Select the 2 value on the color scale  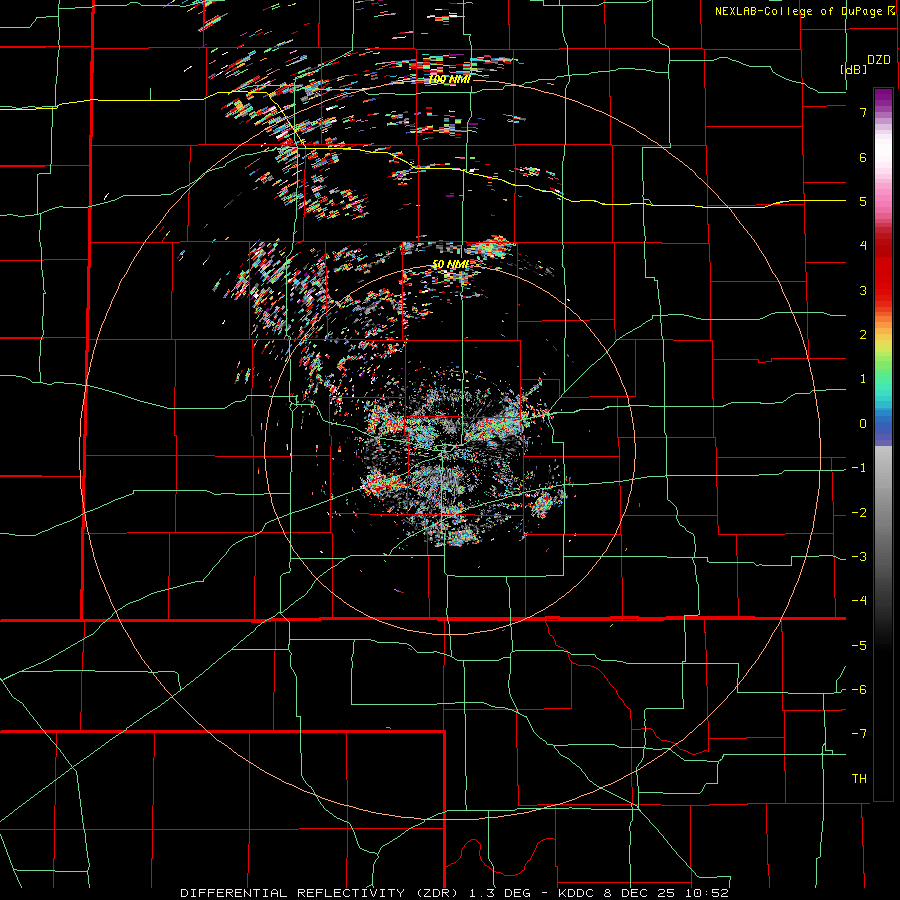click(863, 335)
